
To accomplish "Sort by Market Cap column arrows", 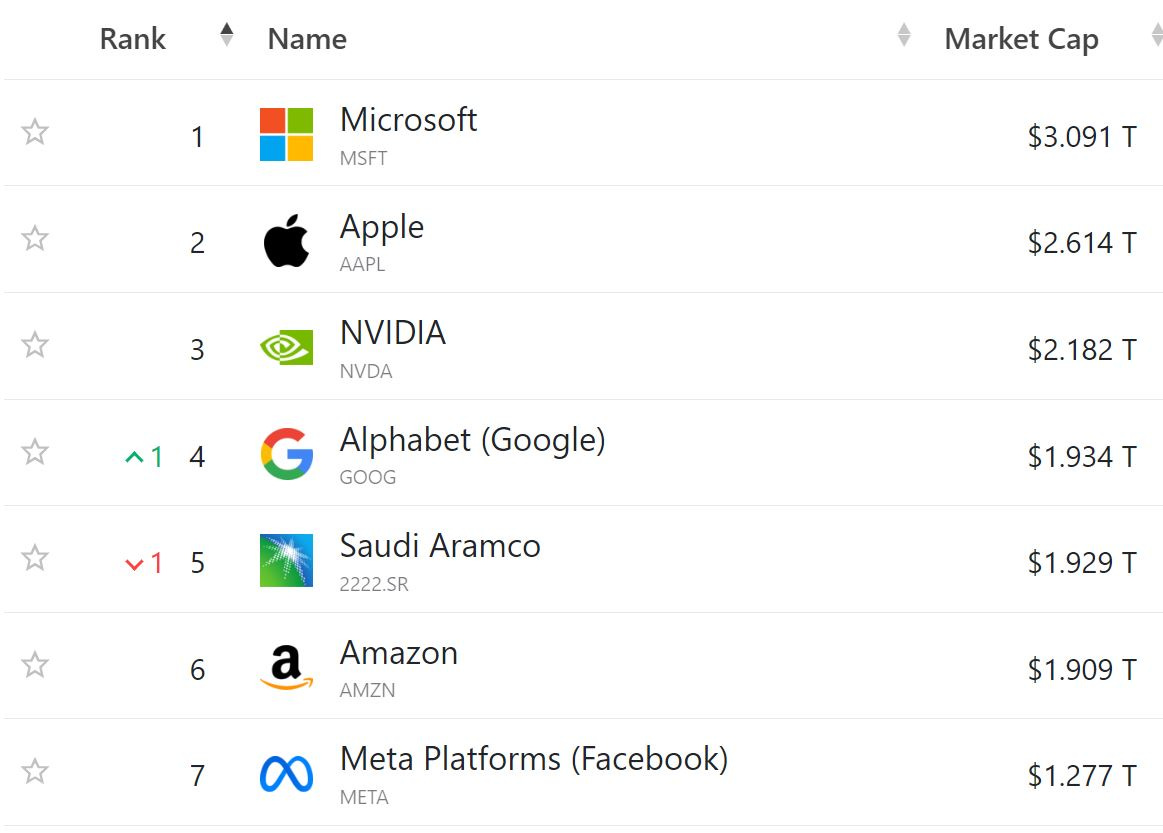I will (1156, 35).
